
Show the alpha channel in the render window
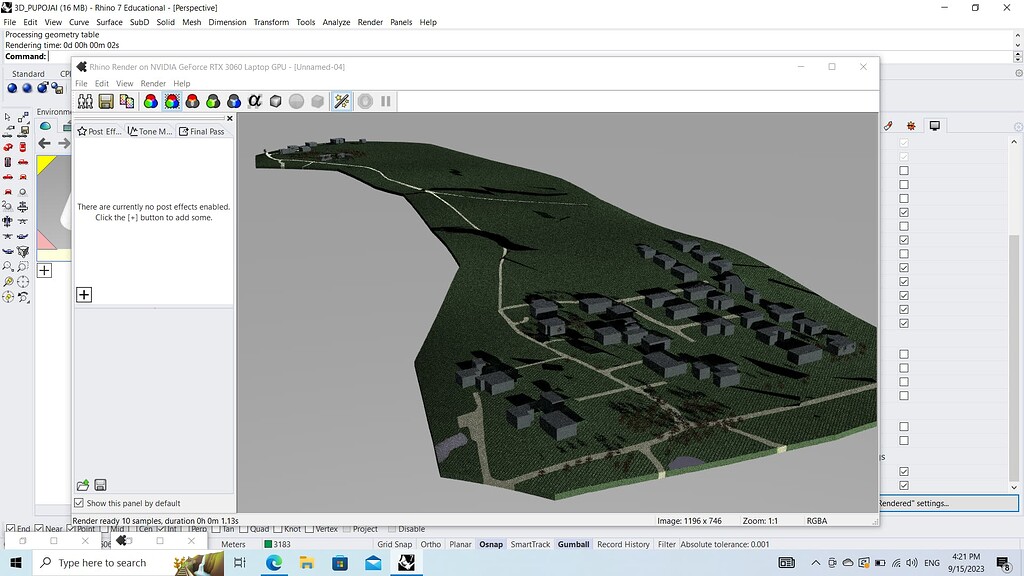tap(254, 100)
